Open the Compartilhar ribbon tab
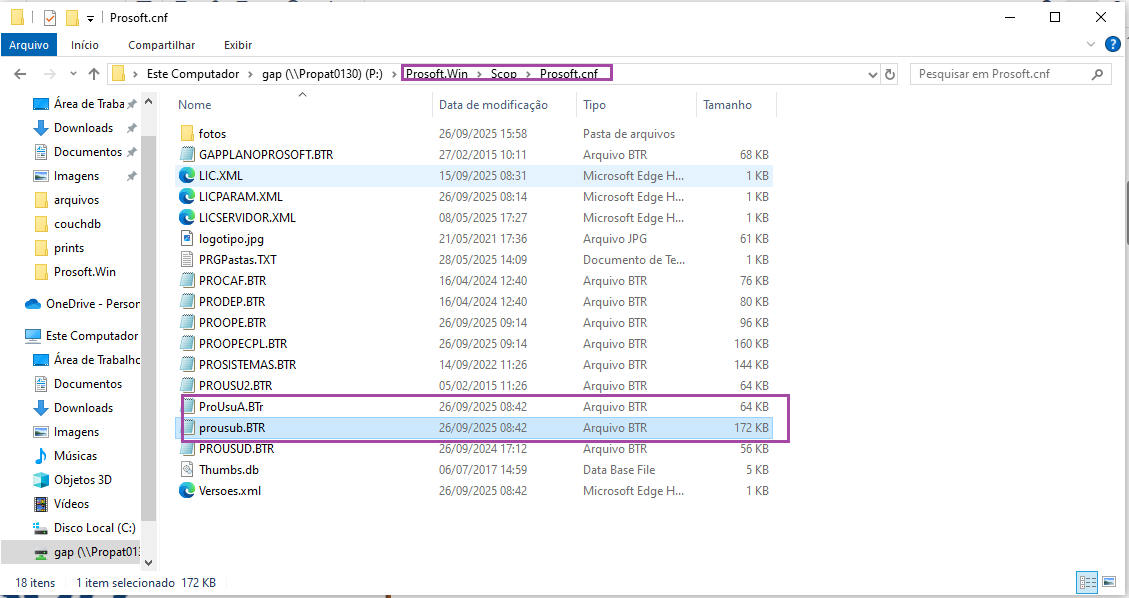Screen dimensions: 1129x598 (x=161, y=45)
